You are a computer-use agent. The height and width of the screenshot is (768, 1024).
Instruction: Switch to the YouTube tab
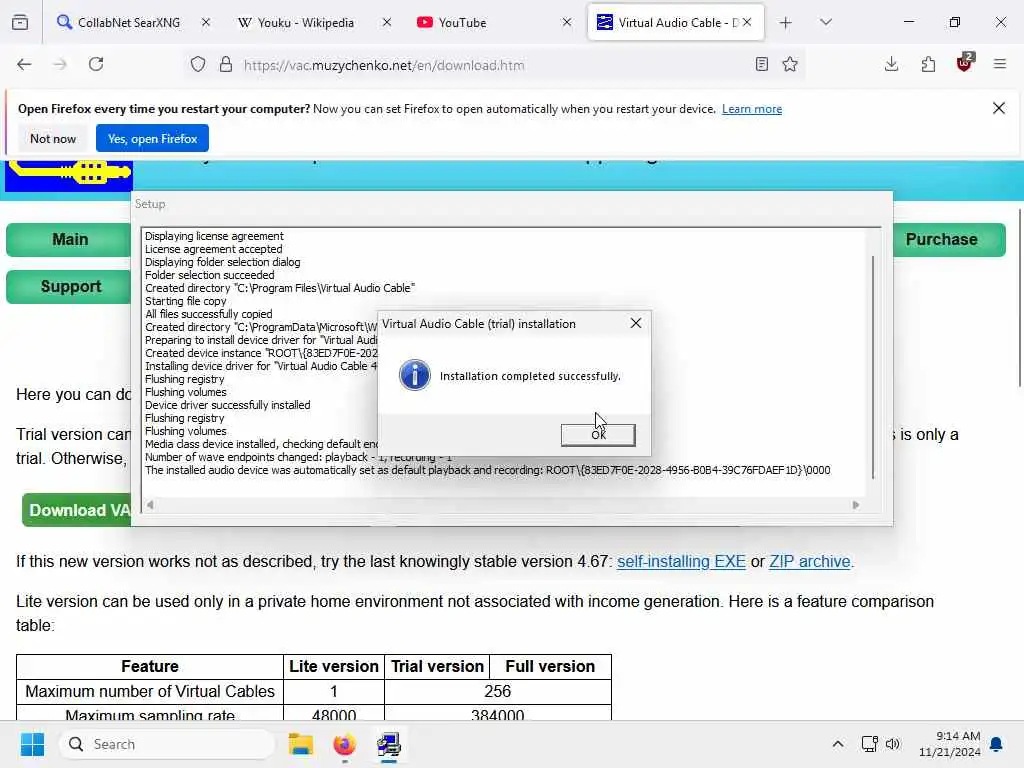tap(462, 22)
